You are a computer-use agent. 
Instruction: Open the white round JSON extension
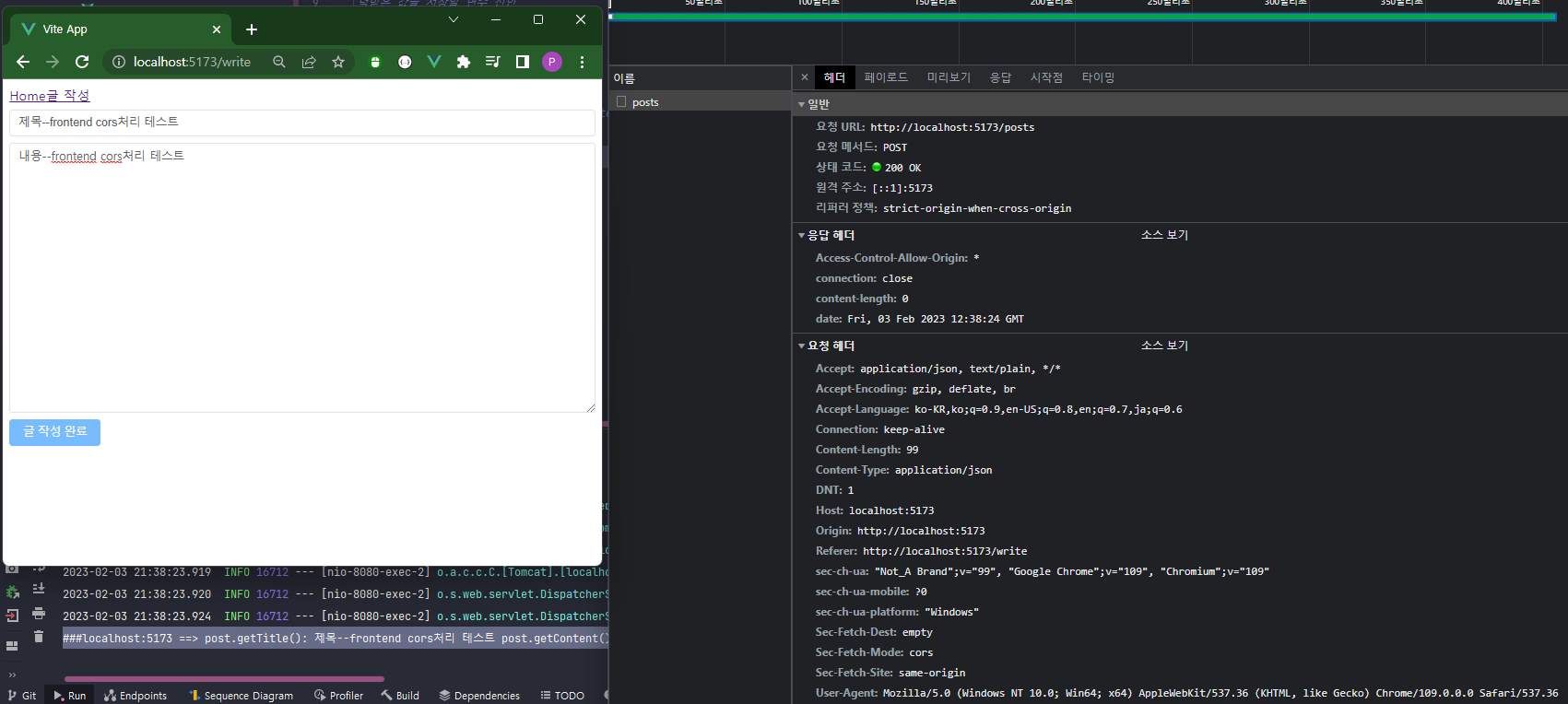[405, 62]
